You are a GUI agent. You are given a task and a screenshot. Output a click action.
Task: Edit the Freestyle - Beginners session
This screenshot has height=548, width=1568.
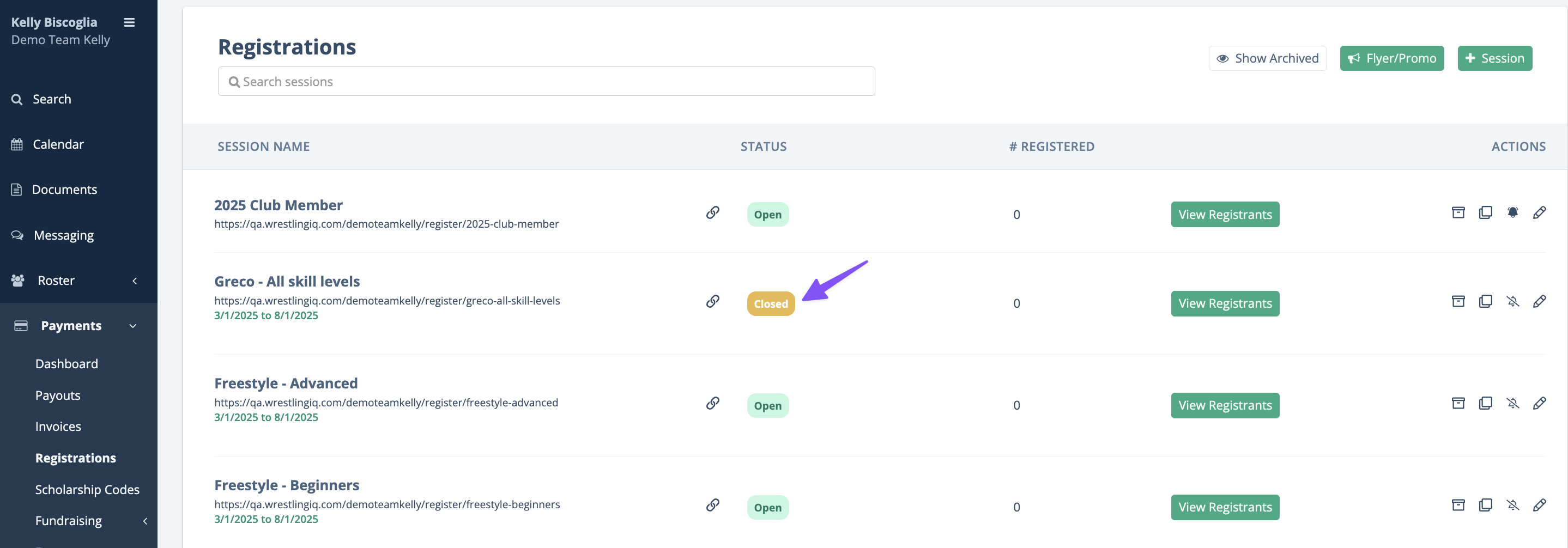[x=1540, y=505]
